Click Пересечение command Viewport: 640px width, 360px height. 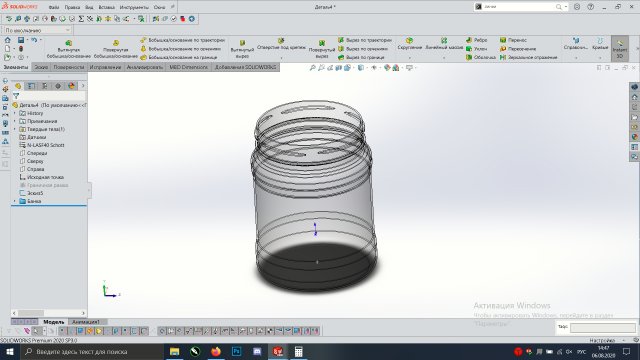[518, 49]
